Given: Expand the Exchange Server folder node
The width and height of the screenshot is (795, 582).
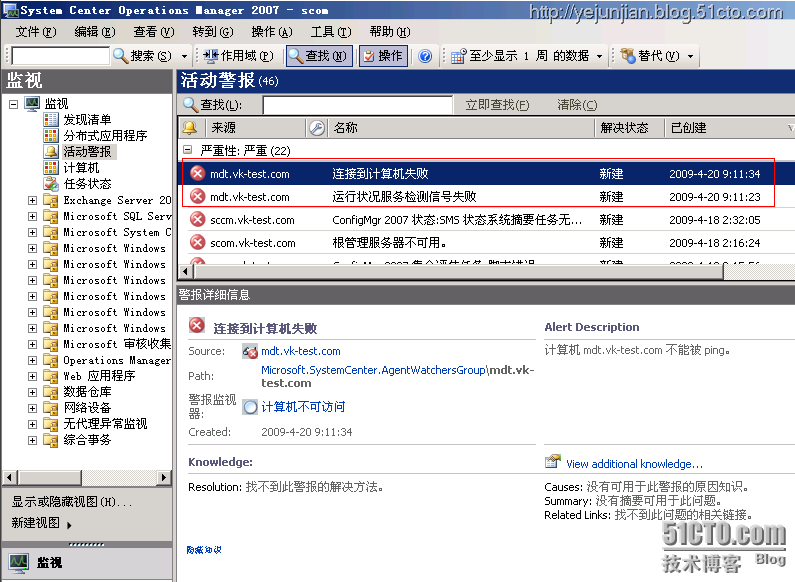Looking at the screenshot, I should pos(32,200).
